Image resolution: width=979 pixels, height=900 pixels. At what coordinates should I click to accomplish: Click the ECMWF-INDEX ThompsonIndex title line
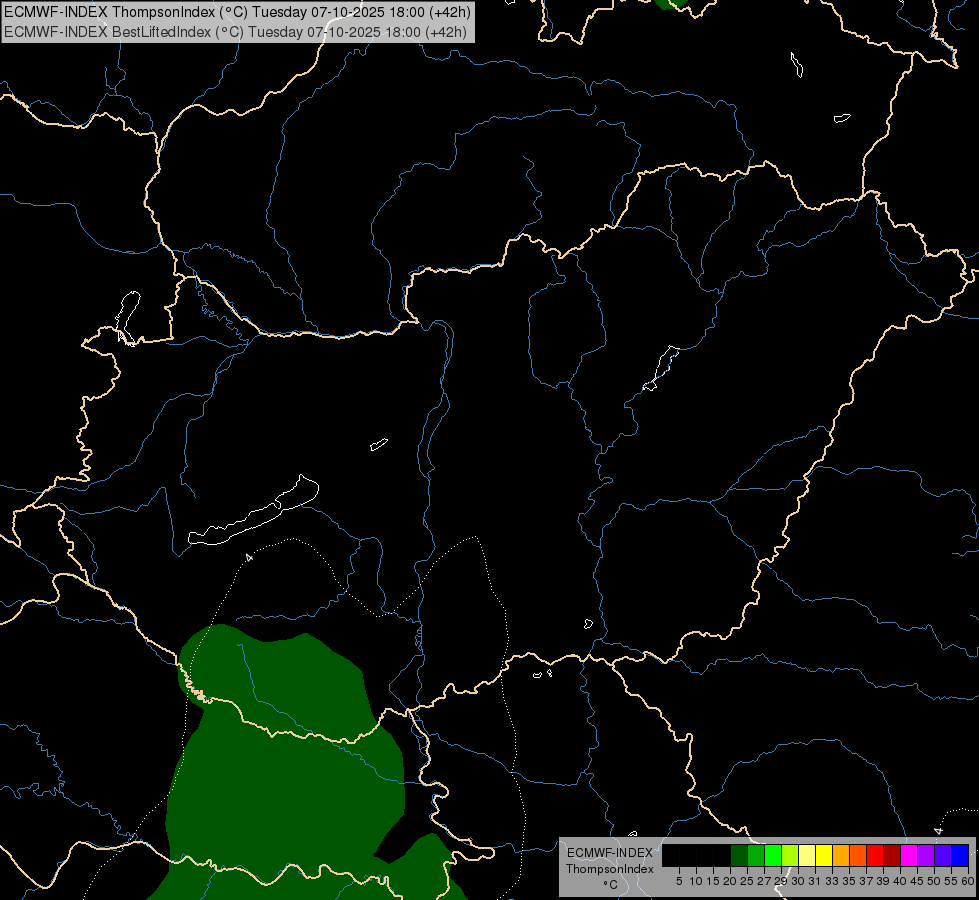pyautogui.click(x=237, y=11)
